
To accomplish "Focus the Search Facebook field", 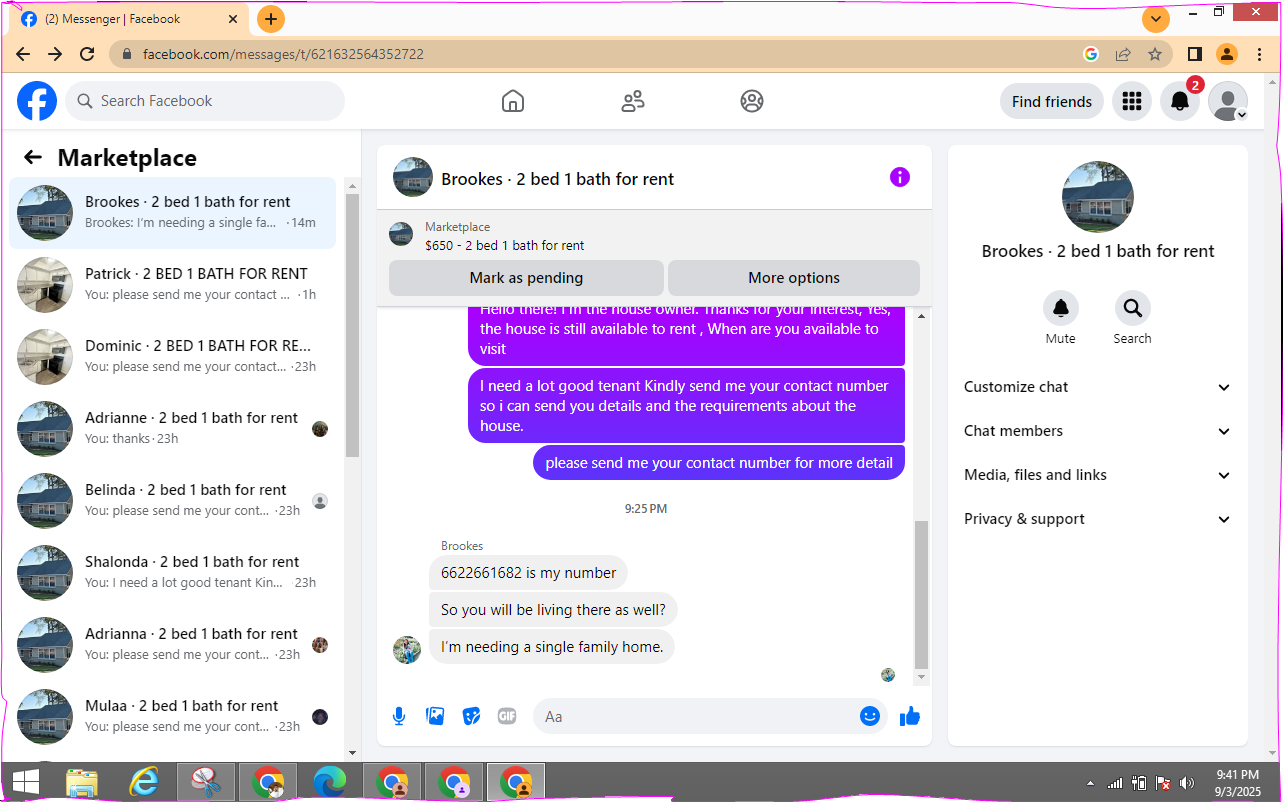I will (x=205, y=101).
